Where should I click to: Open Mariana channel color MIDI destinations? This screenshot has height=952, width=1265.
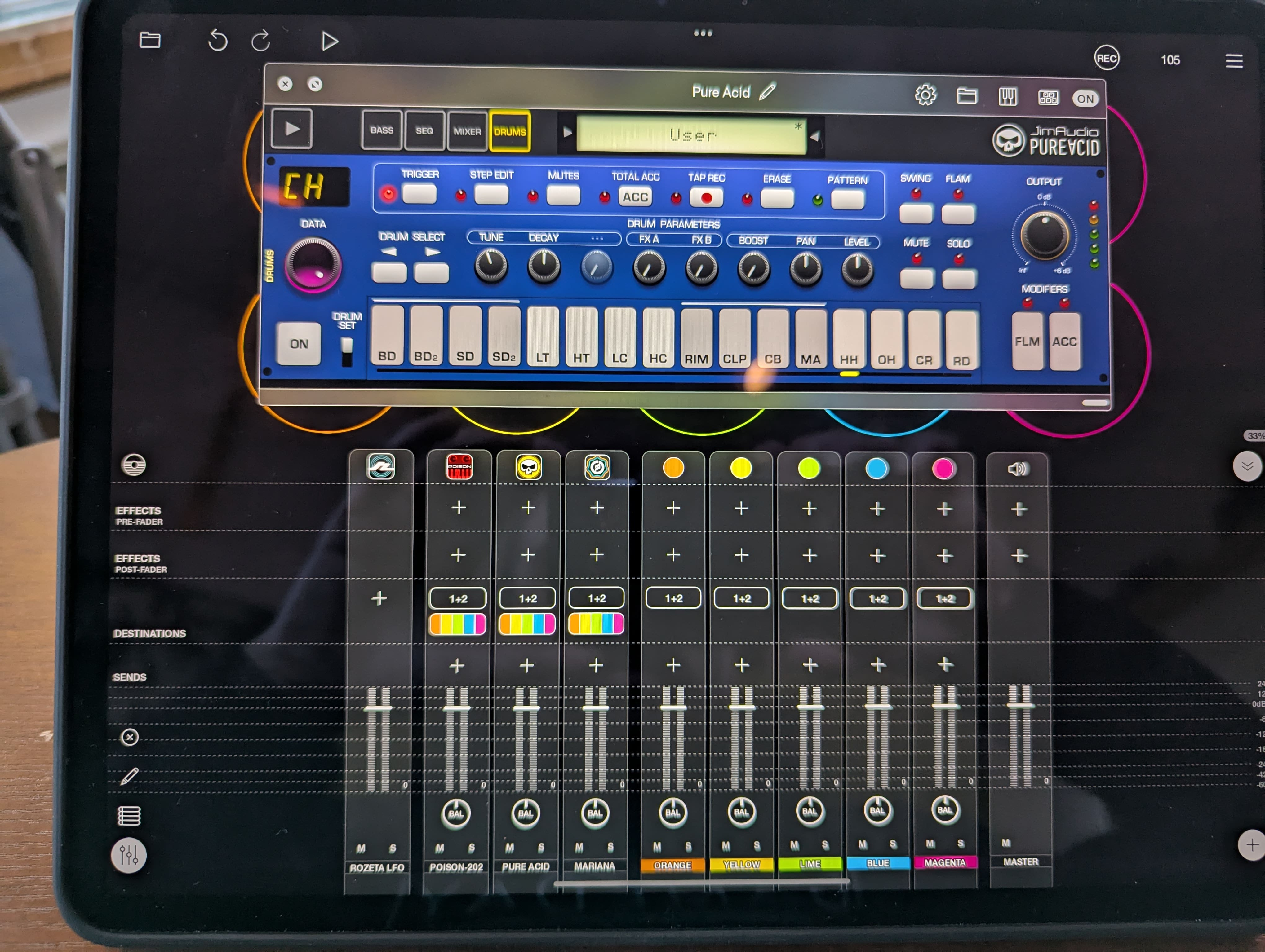pos(596,624)
